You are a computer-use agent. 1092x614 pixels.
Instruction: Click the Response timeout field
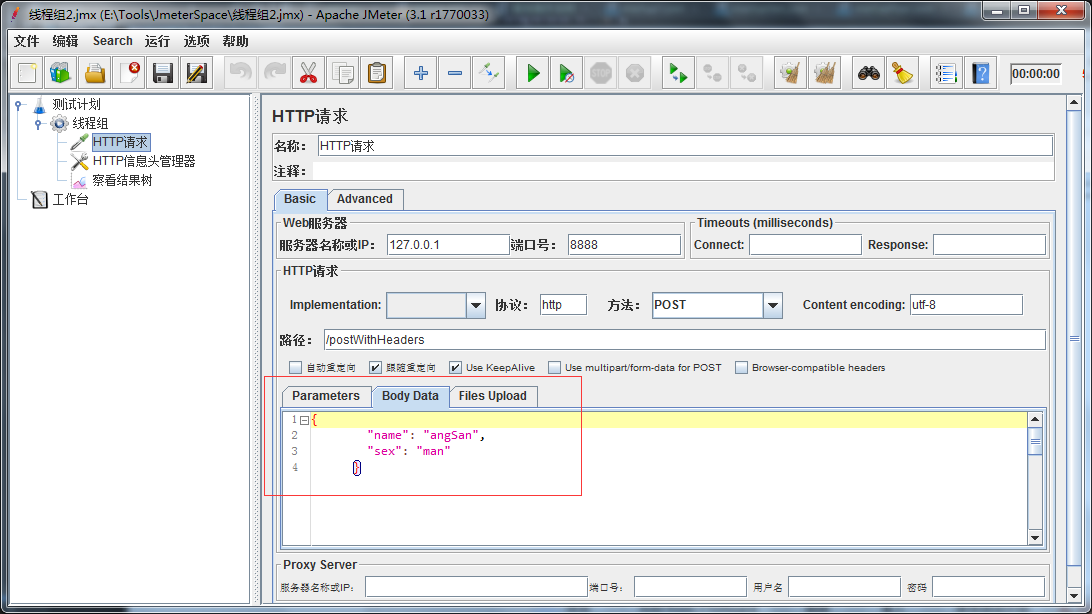(989, 245)
